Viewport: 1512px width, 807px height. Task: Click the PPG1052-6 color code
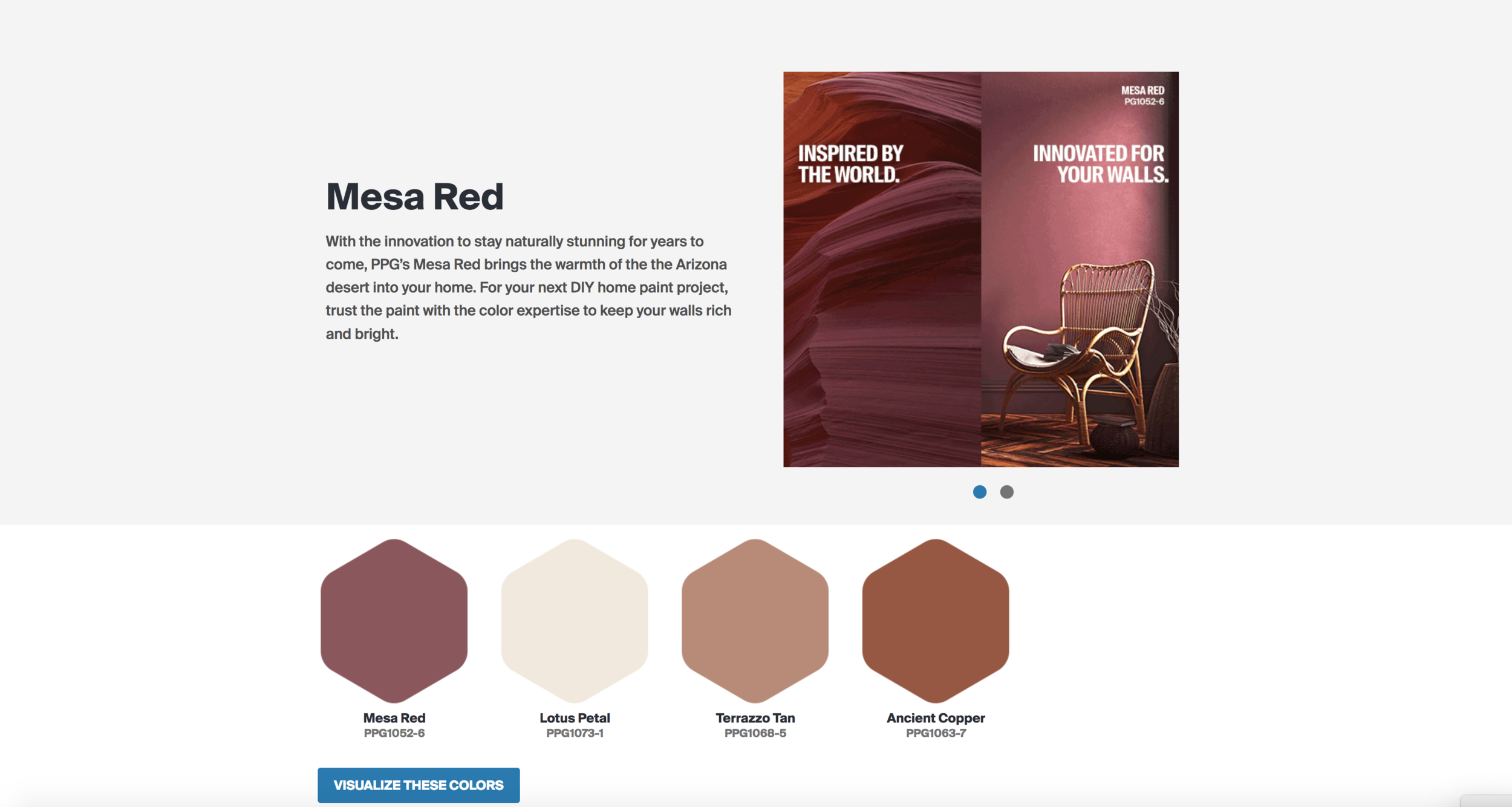394,733
